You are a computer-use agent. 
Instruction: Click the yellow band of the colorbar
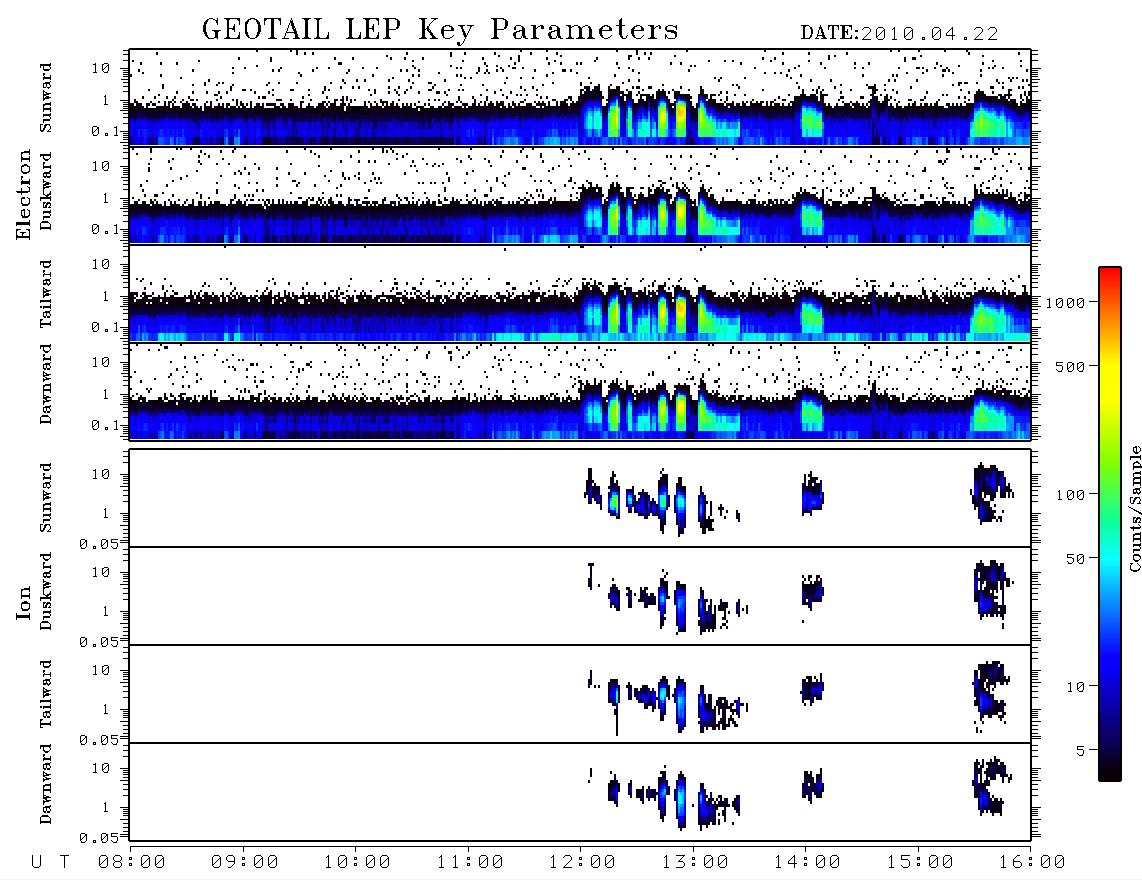1110,379
